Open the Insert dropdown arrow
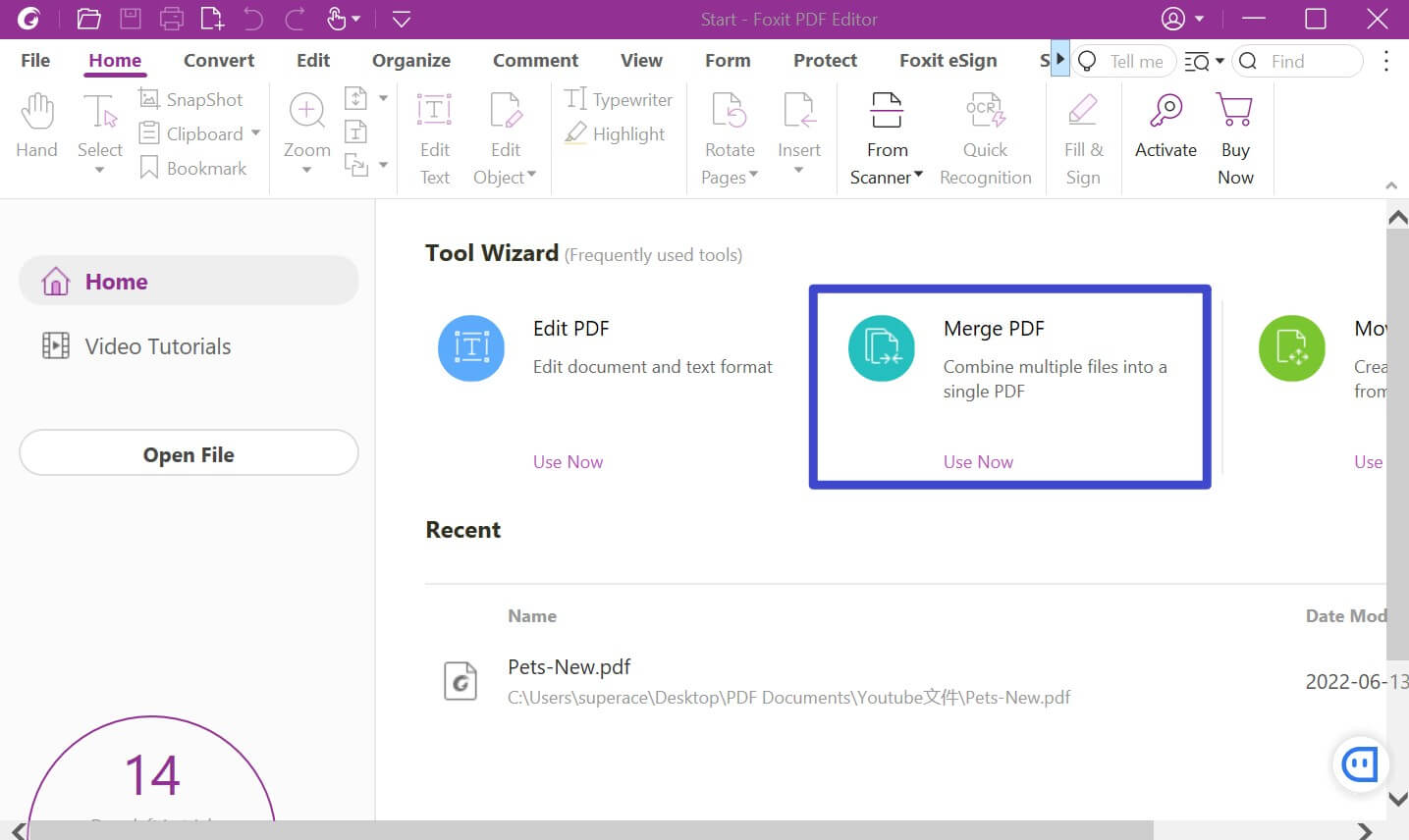The height and width of the screenshot is (840, 1409). (x=799, y=167)
